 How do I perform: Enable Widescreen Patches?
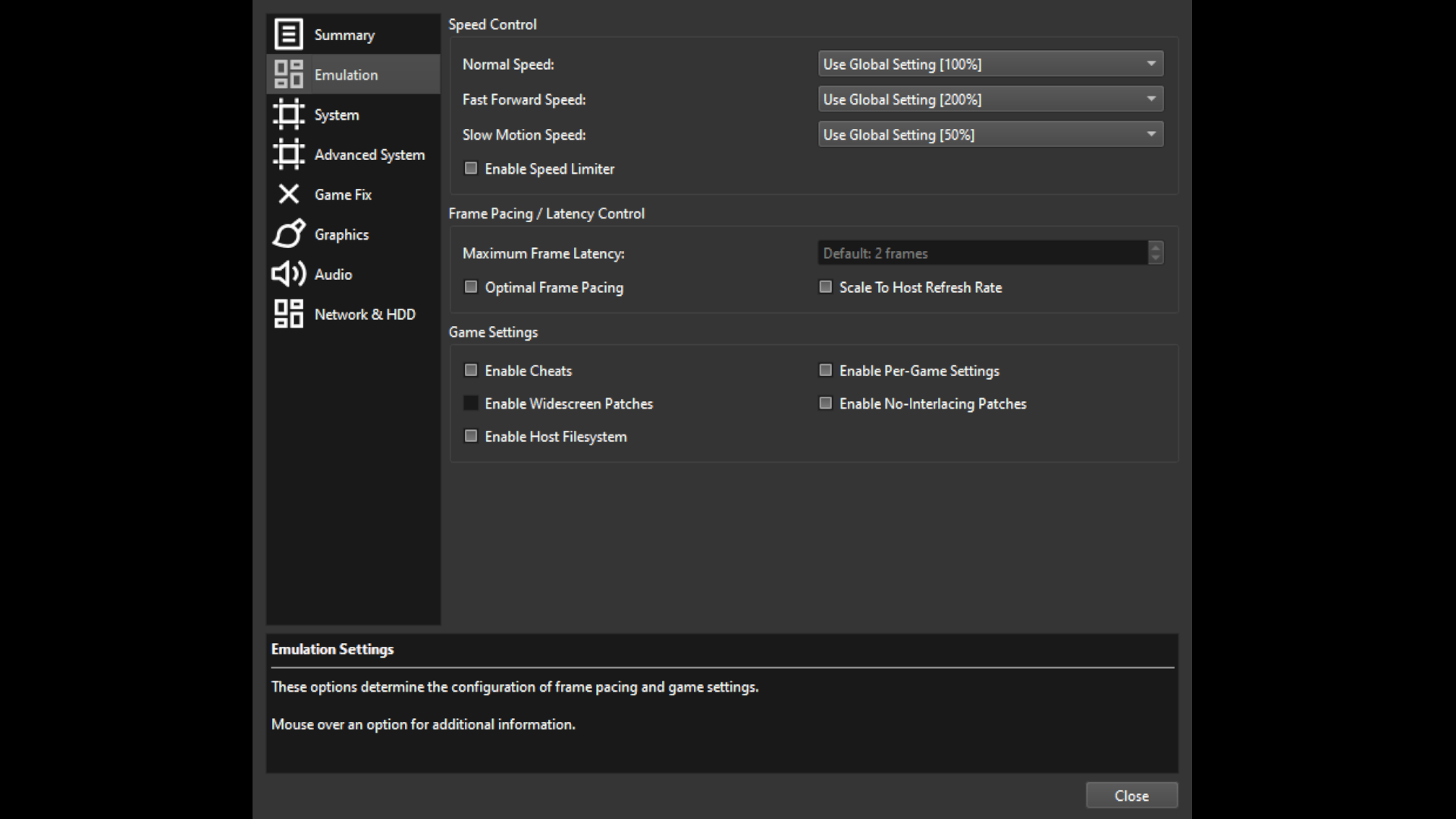[x=470, y=403]
